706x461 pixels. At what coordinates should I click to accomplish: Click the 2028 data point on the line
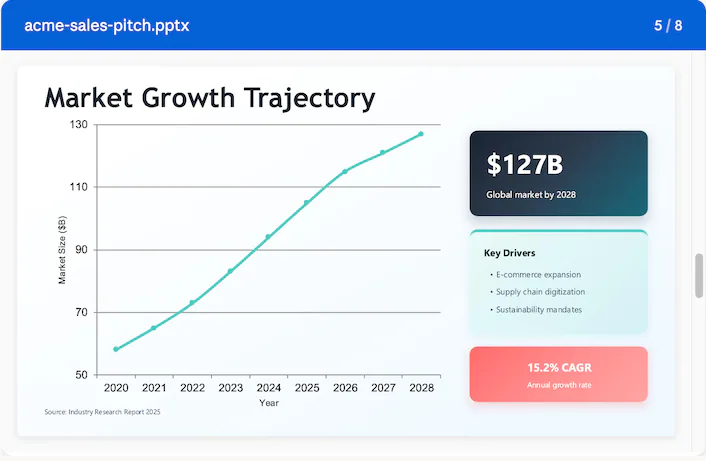click(x=421, y=134)
